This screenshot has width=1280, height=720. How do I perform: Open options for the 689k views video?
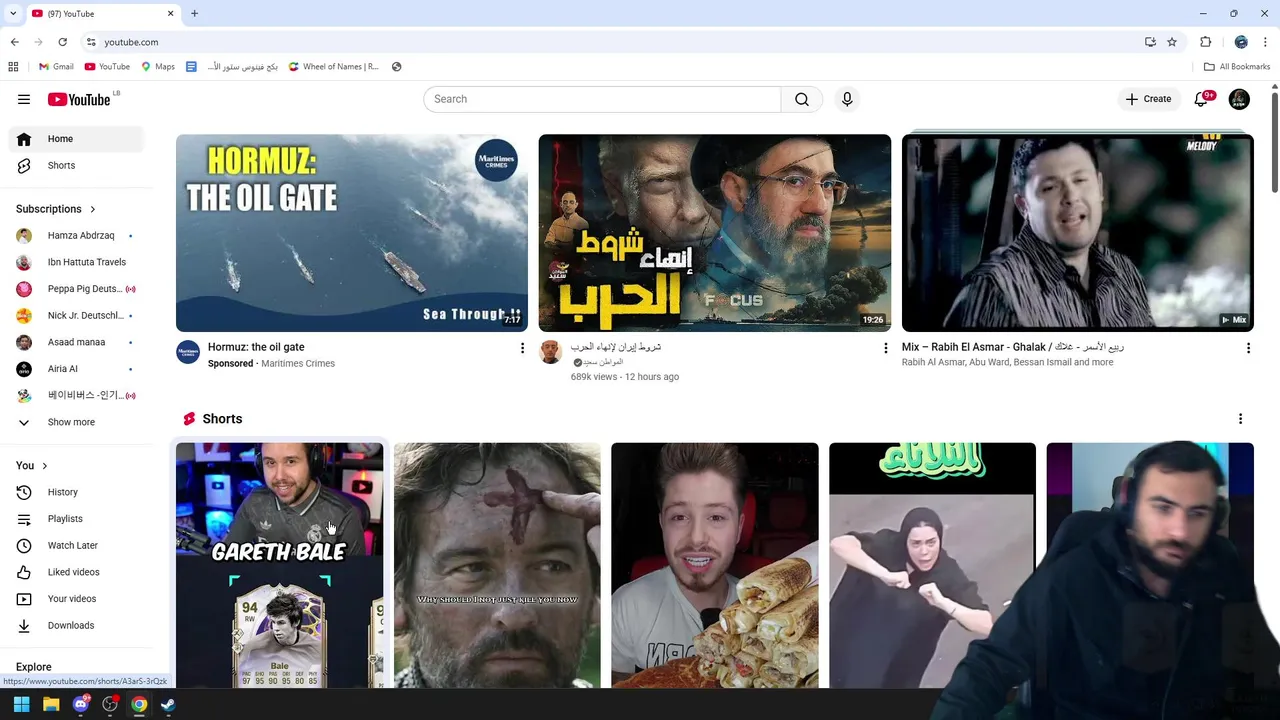[885, 348]
